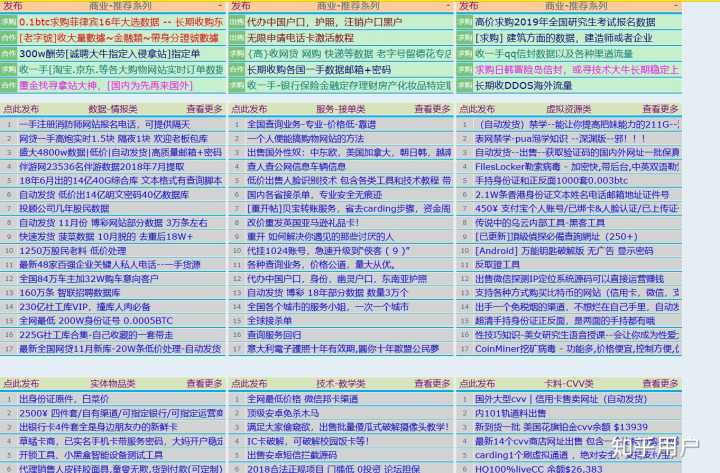The width and height of the screenshot is (720, 473).
Task: Open the 技术-教学类 category heading
Action: pyautogui.click(x=341, y=383)
